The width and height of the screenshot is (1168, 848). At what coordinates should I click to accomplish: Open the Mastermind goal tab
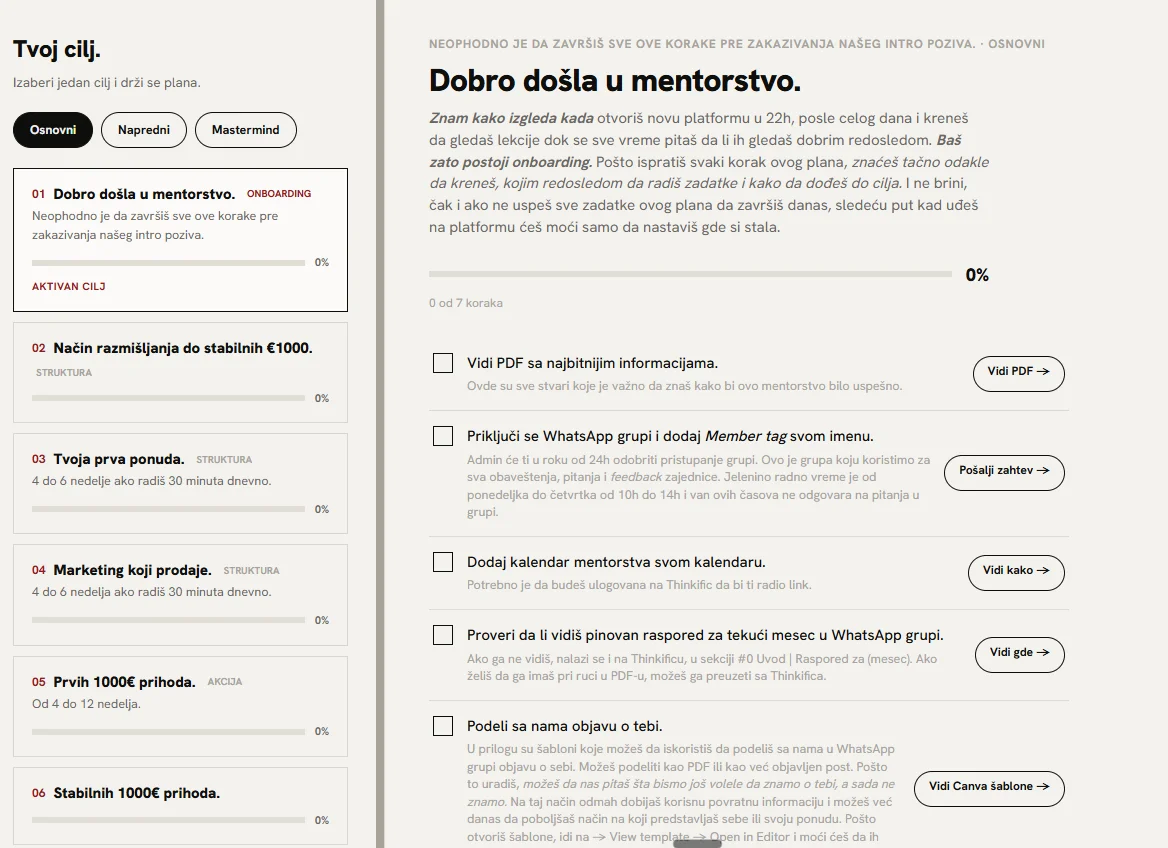coord(246,130)
